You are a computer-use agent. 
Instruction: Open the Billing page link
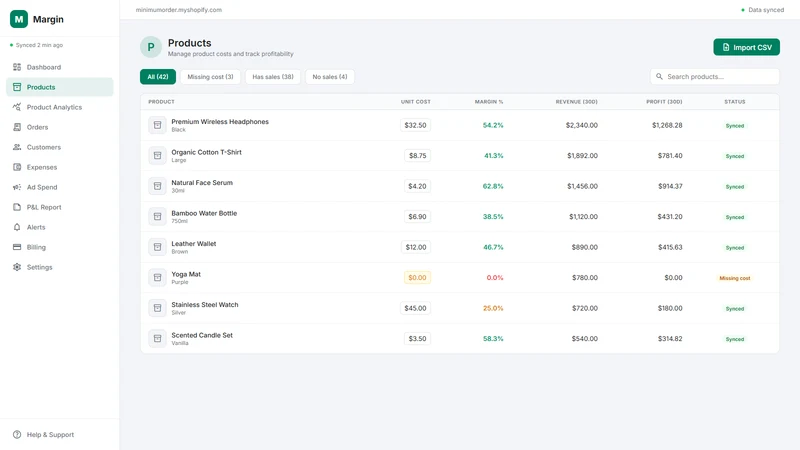click(60, 247)
